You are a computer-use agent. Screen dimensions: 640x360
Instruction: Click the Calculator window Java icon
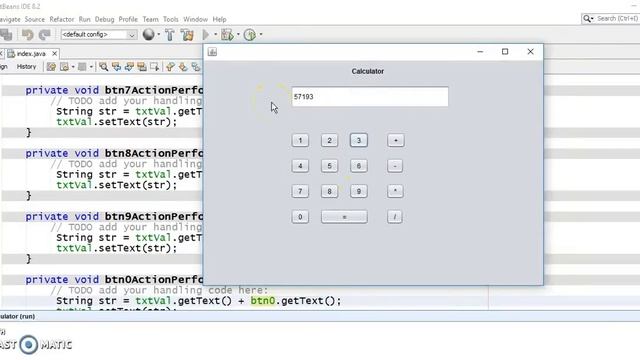pyautogui.click(x=212, y=52)
